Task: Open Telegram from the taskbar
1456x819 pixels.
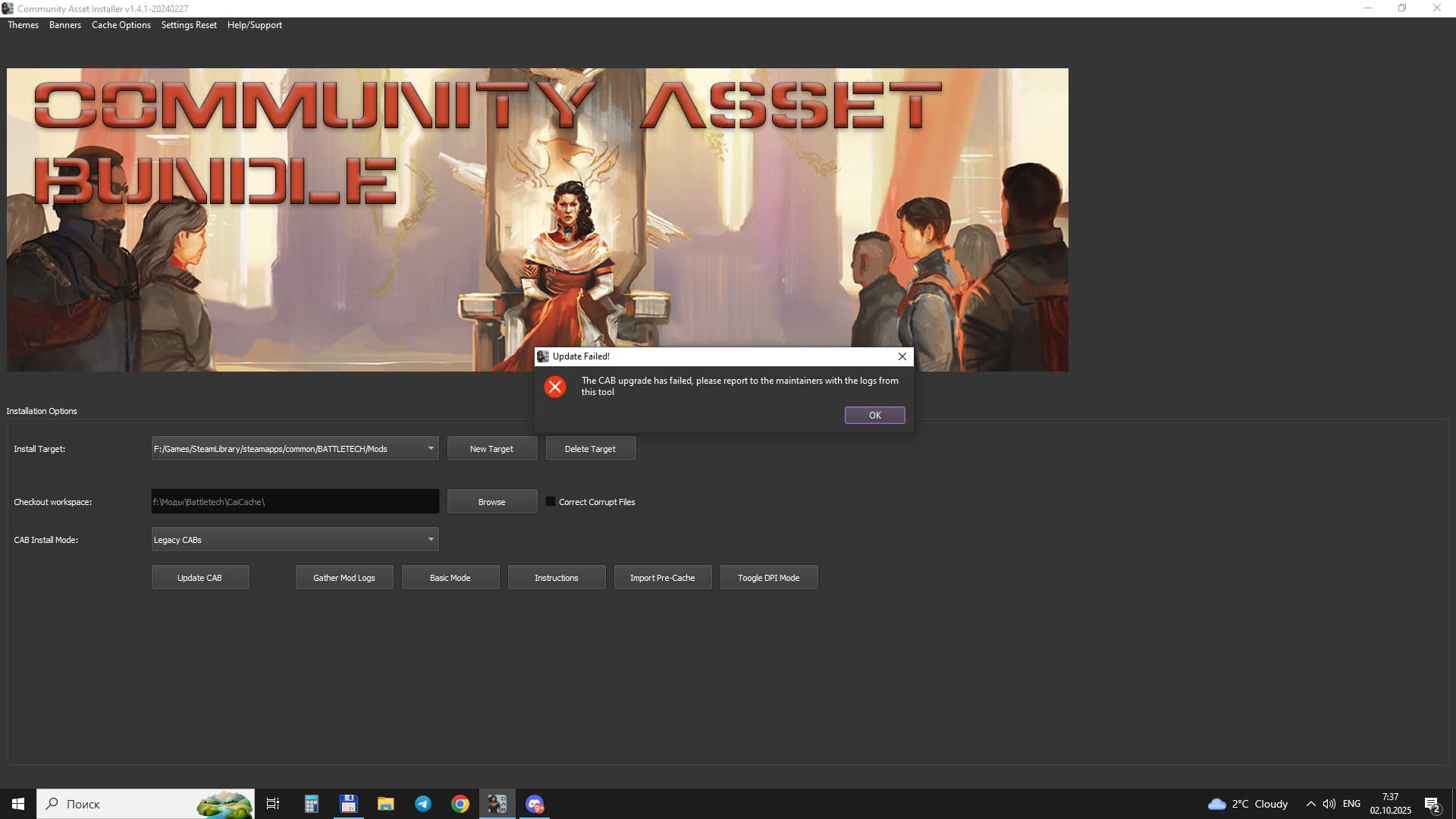Action: 423,804
